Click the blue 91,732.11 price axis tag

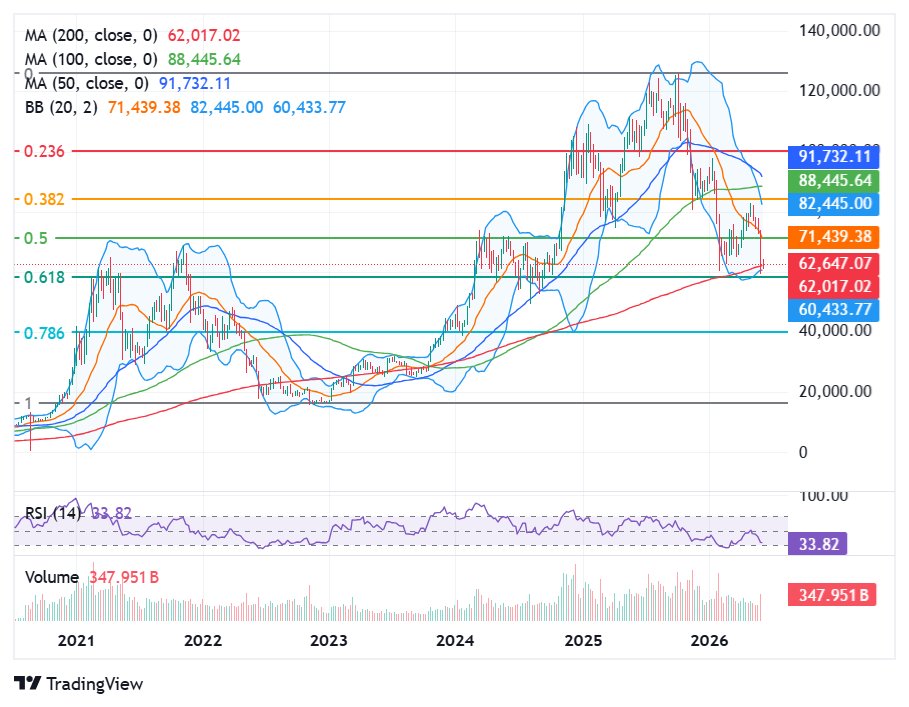coord(834,156)
